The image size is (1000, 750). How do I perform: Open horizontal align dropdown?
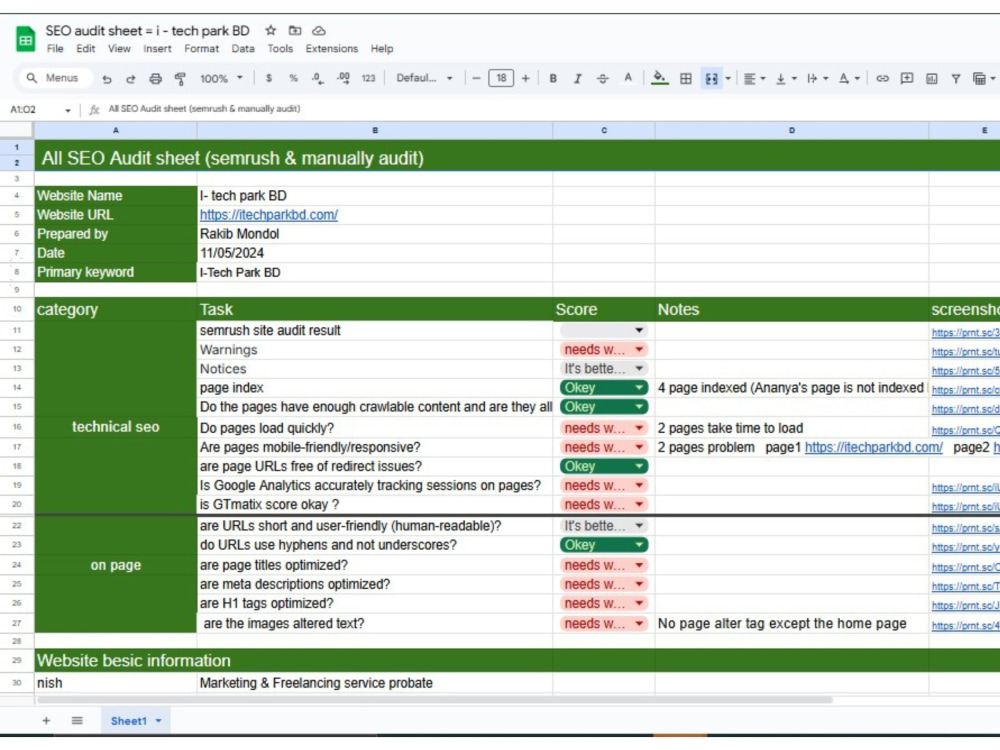(x=754, y=78)
